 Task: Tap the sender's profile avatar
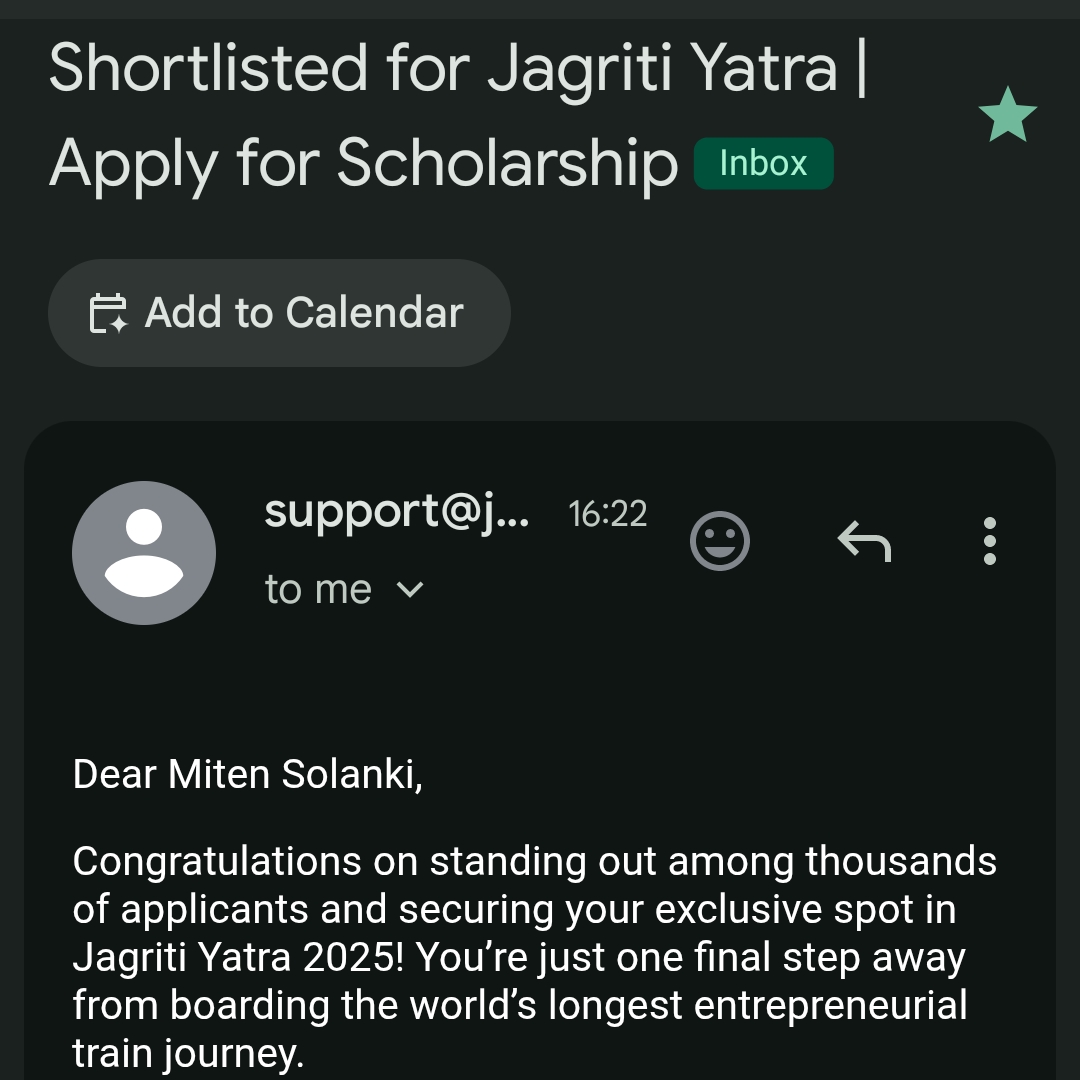tap(144, 553)
